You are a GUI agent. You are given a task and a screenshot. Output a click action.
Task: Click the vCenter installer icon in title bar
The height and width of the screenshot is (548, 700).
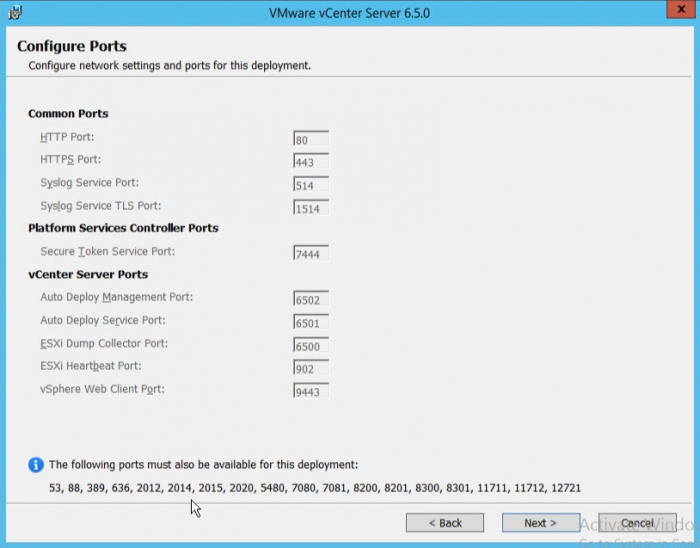click(x=15, y=12)
